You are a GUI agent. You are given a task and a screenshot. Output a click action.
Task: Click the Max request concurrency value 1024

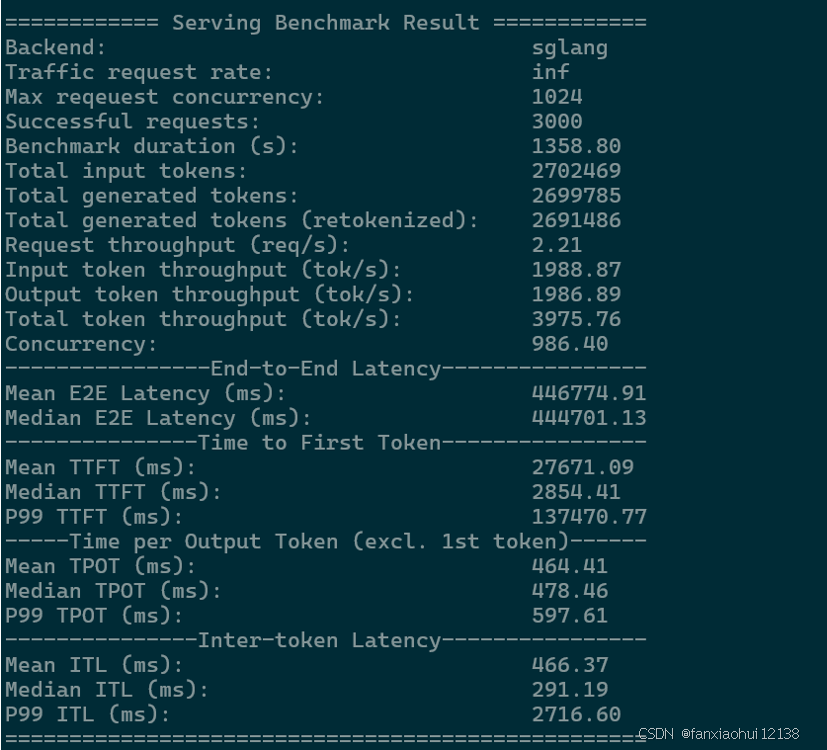557,97
